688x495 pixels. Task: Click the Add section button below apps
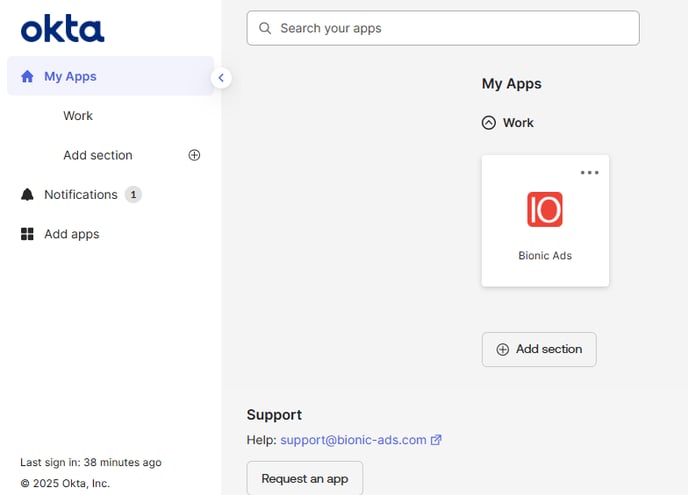(539, 349)
